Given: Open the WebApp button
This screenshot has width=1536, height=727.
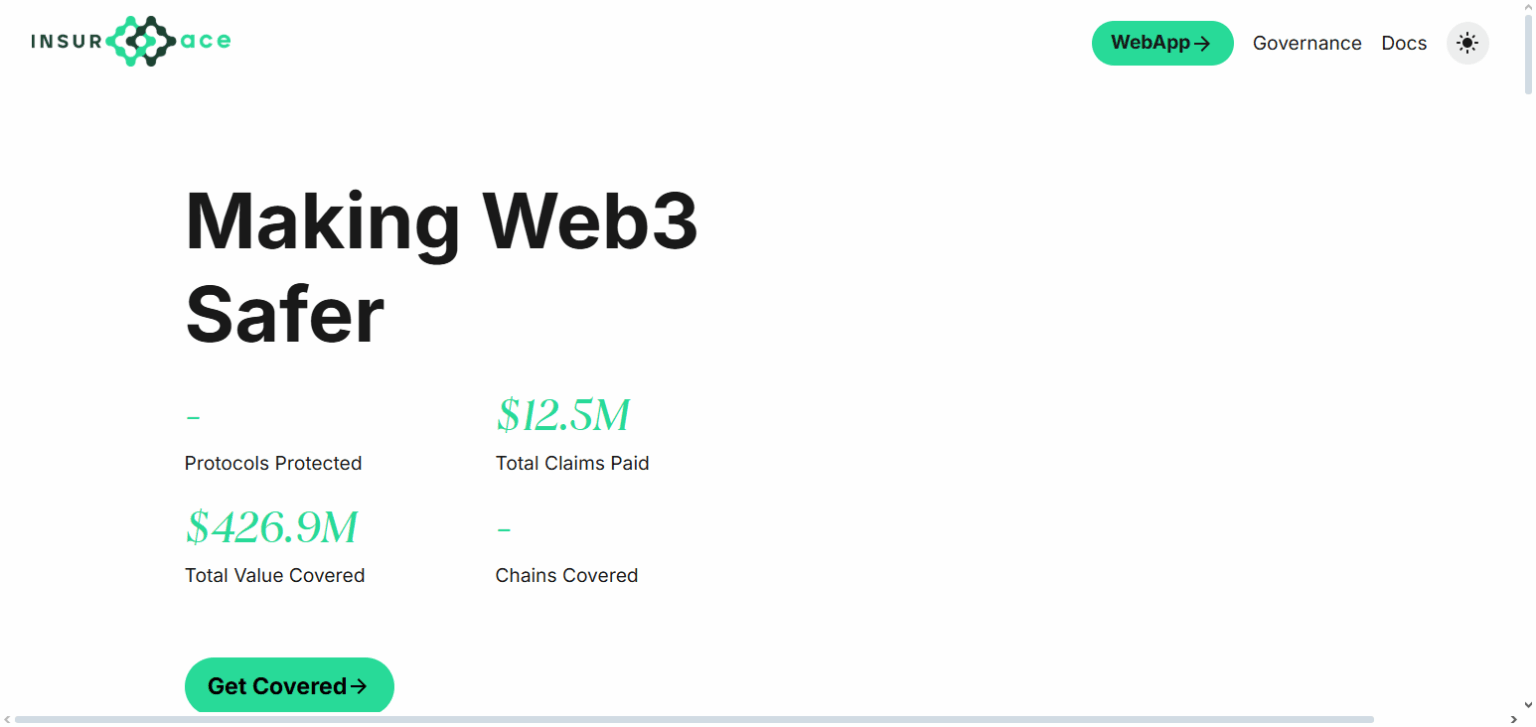Looking at the screenshot, I should (x=1161, y=43).
